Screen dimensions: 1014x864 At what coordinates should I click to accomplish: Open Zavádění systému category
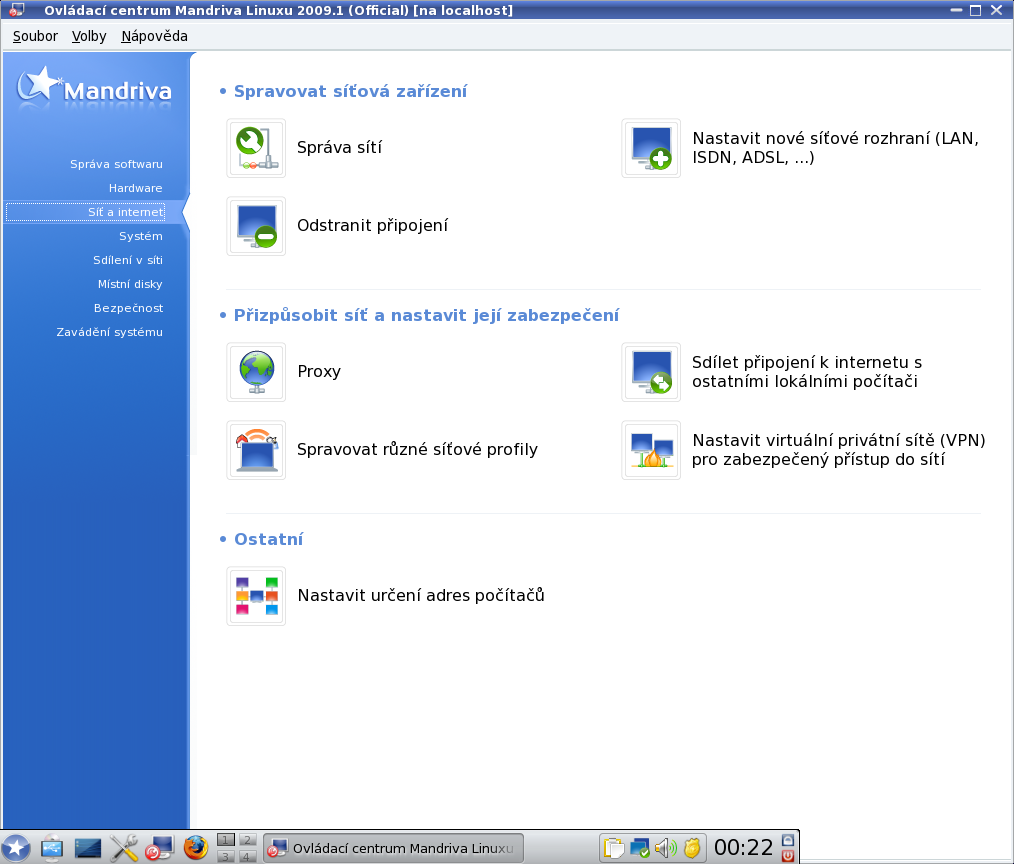click(x=109, y=332)
